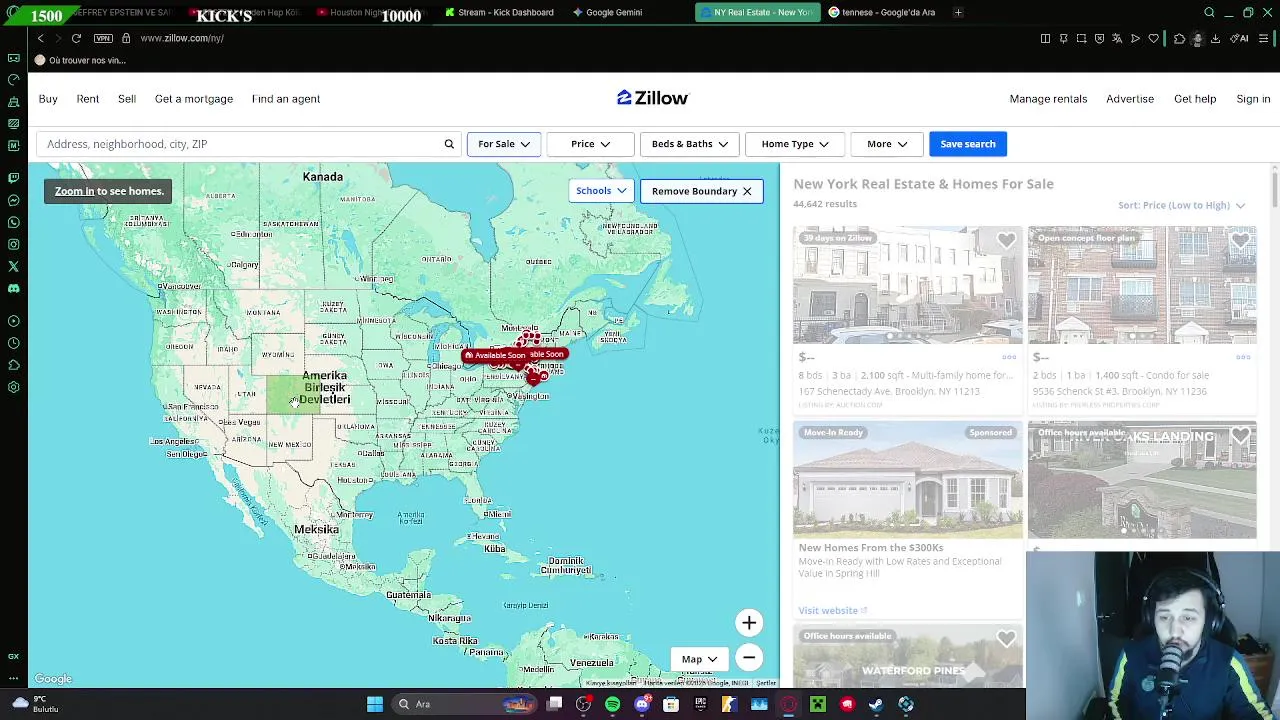Open the Get help link
Image resolution: width=1280 pixels, height=720 pixels.
[1195, 99]
